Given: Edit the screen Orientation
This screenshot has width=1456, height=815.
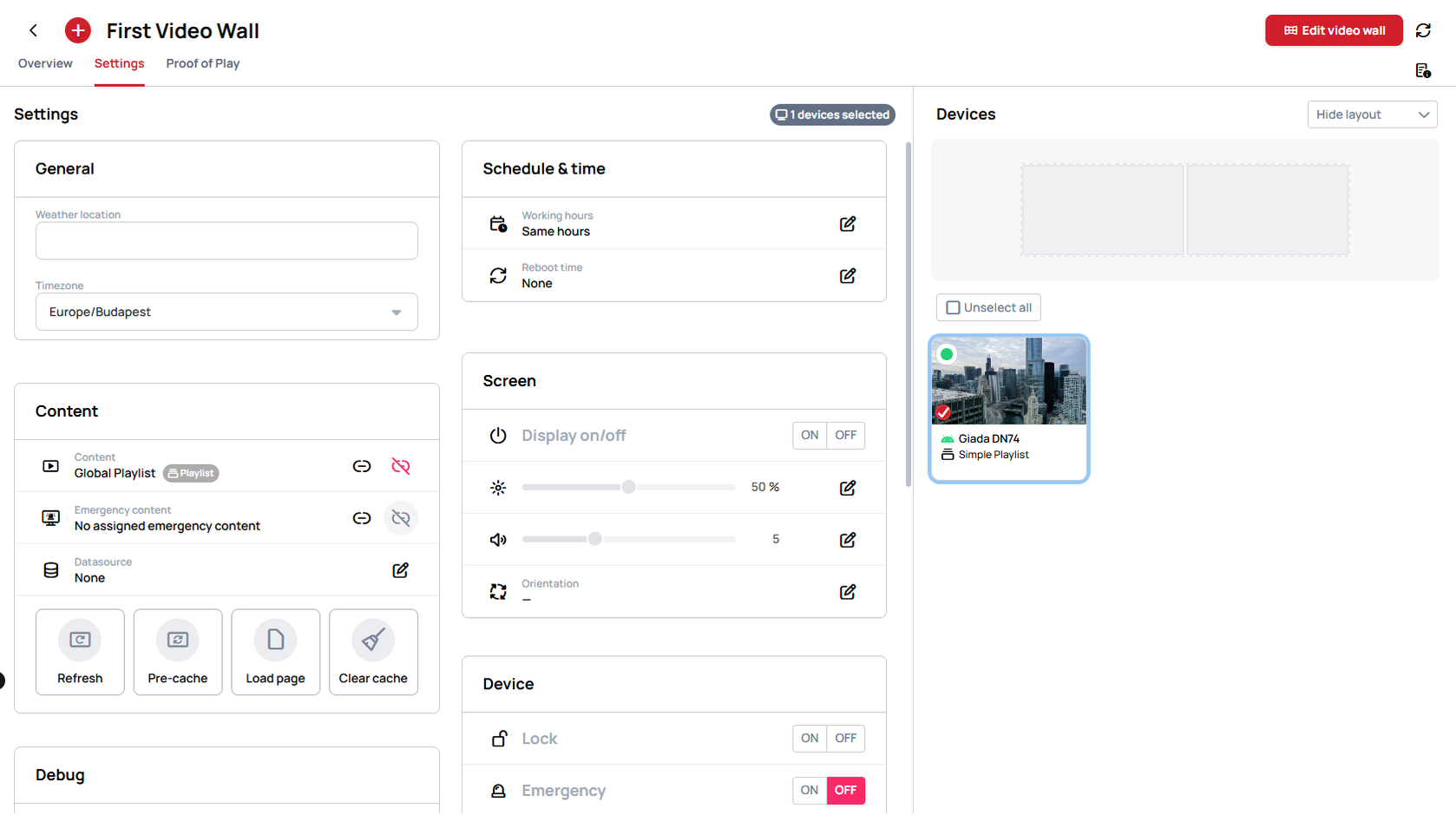Looking at the screenshot, I should [848, 592].
